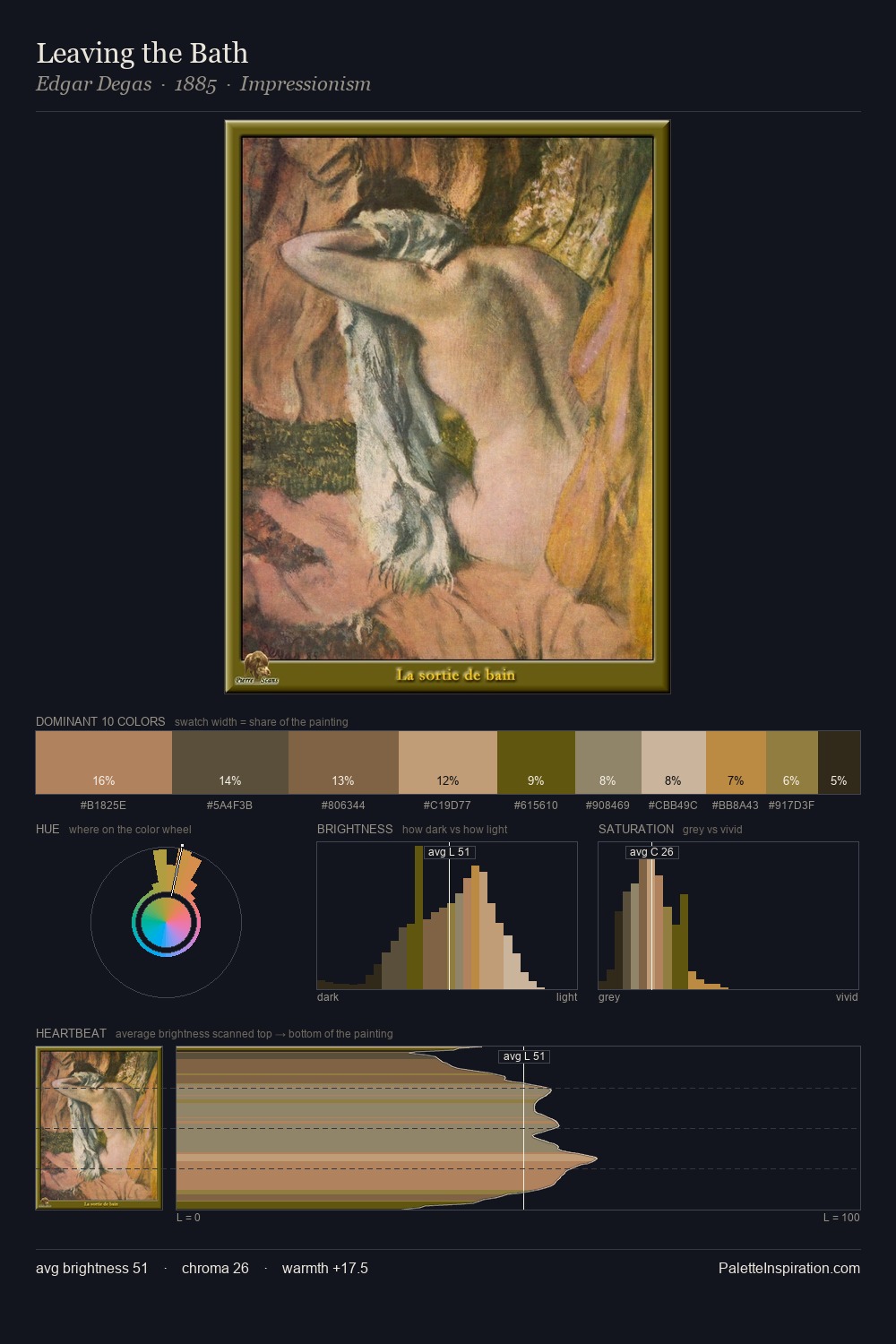Click the HUE section heading
The image size is (896, 1344).
tap(47, 829)
